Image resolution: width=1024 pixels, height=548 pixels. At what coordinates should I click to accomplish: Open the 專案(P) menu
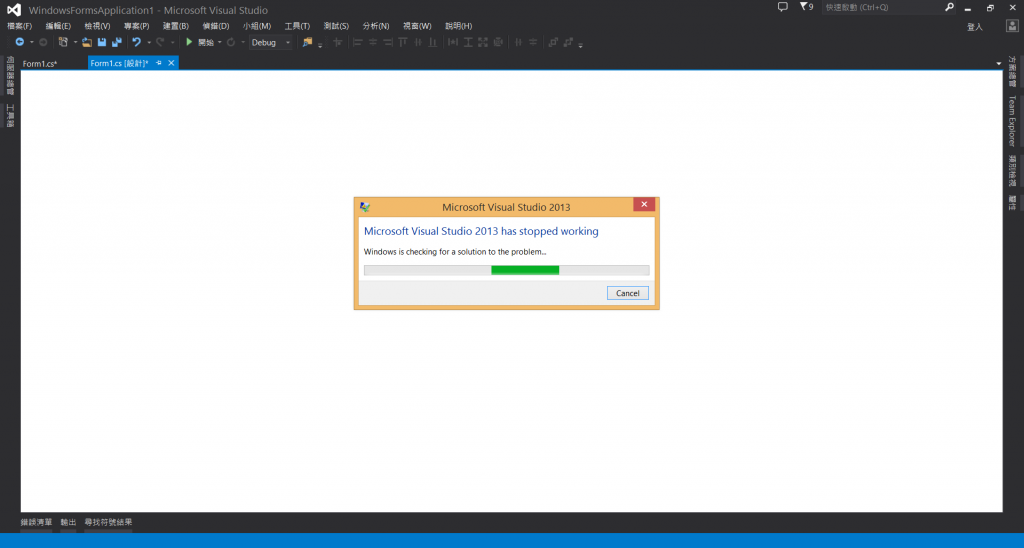(x=136, y=26)
